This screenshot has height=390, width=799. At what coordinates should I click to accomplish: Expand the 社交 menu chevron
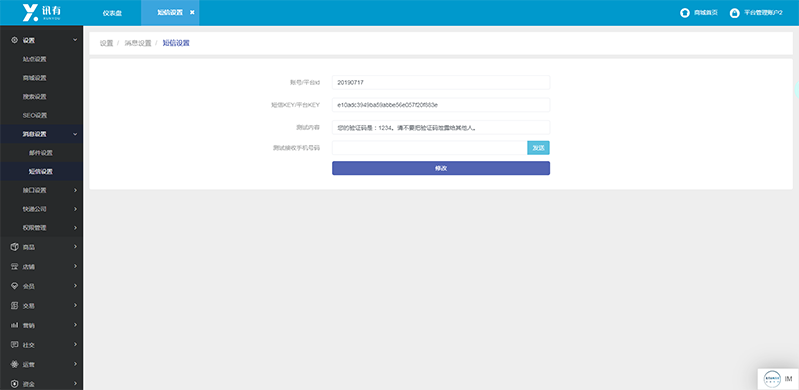pos(75,345)
